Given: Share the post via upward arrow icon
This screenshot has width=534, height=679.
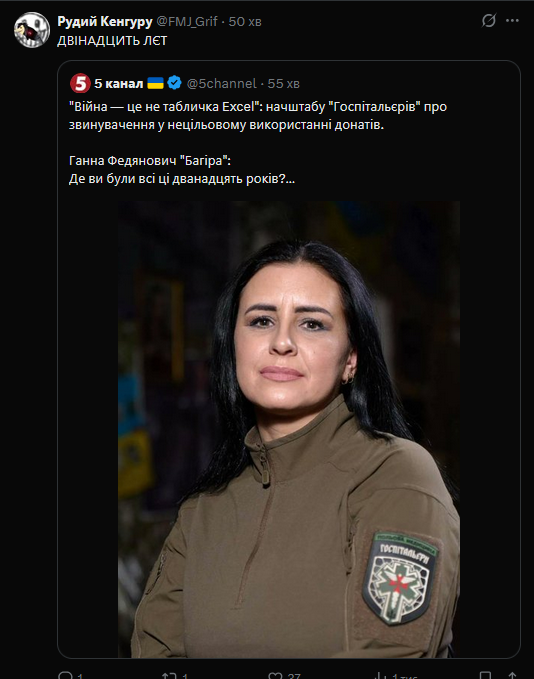Looking at the screenshot, I should (512, 675).
